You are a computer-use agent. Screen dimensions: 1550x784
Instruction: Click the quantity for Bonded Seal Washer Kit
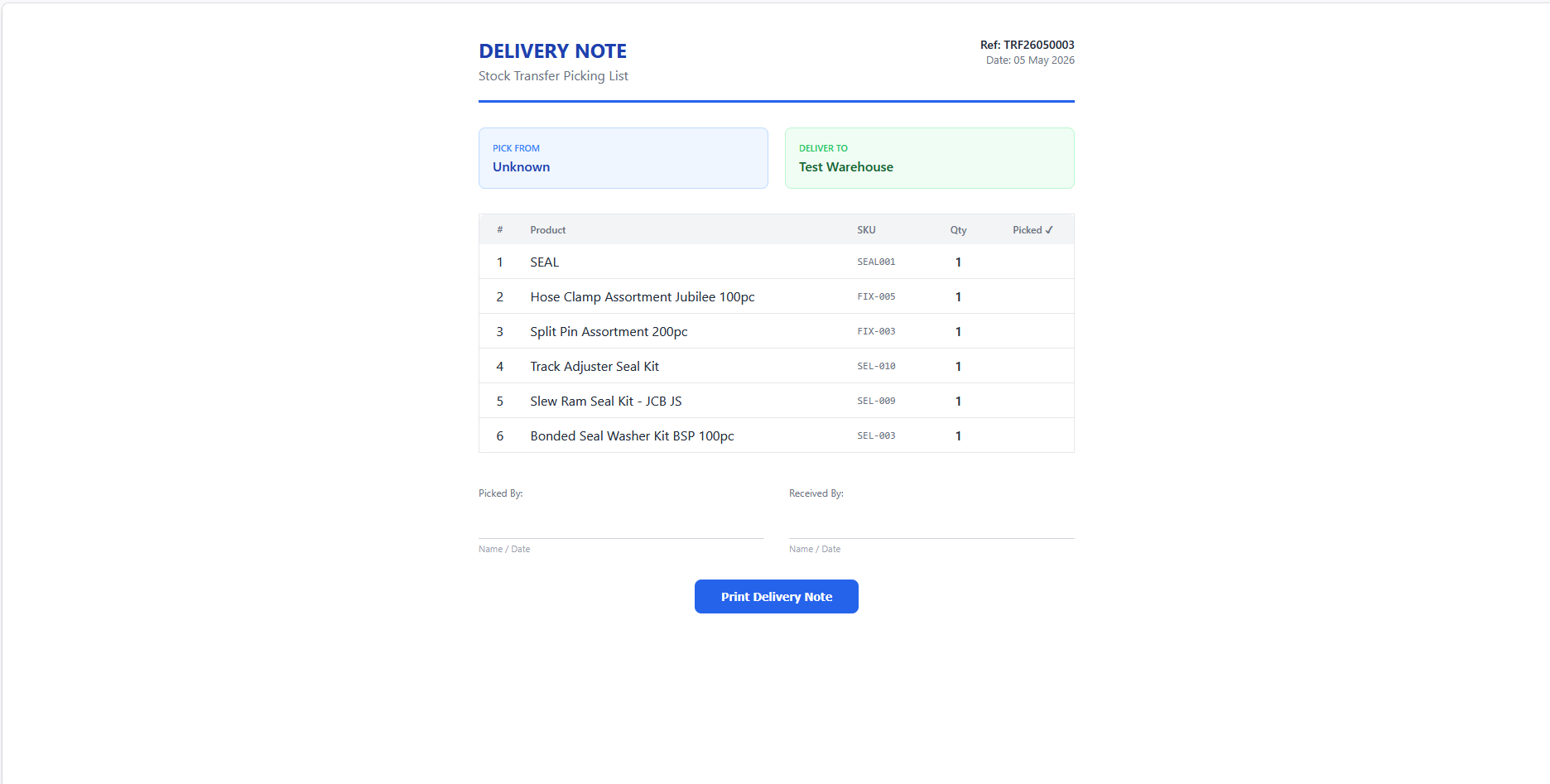pyautogui.click(x=958, y=436)
